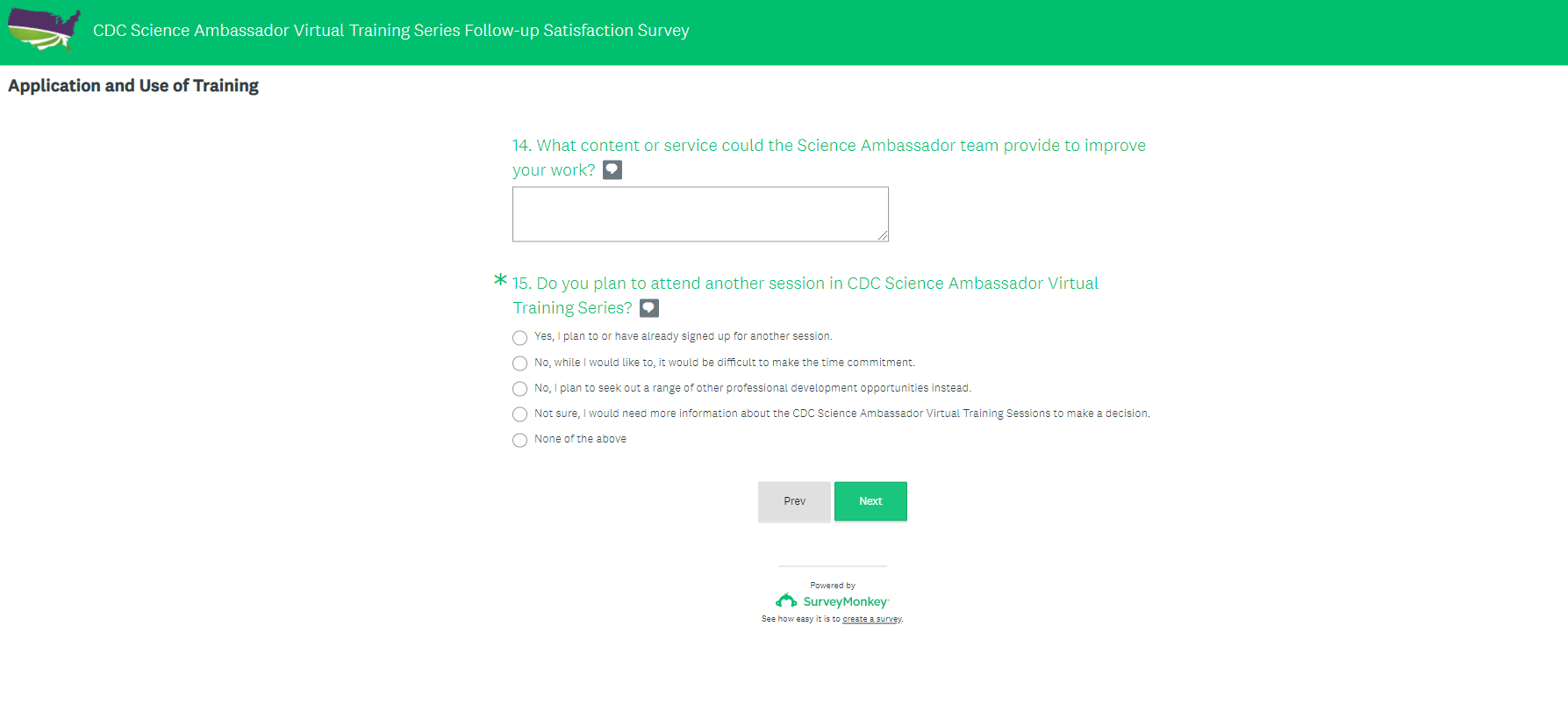This screenshot has width=1568, height=705.
Task: Click the SurveyMonkey logo icon
Action: (x=786, y=601)
